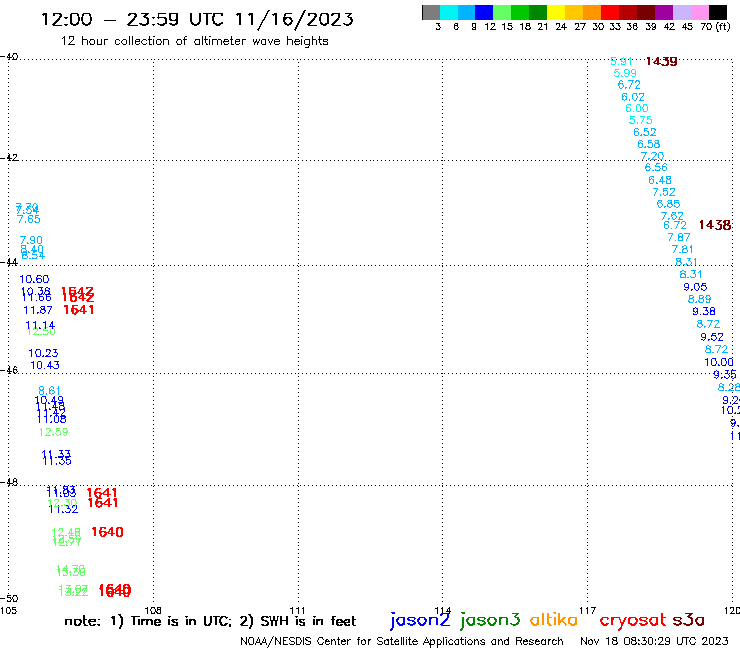Viewport: 740px width, 650px height.
Task: Click the wave height value 6.48
Action: point(660,180)
